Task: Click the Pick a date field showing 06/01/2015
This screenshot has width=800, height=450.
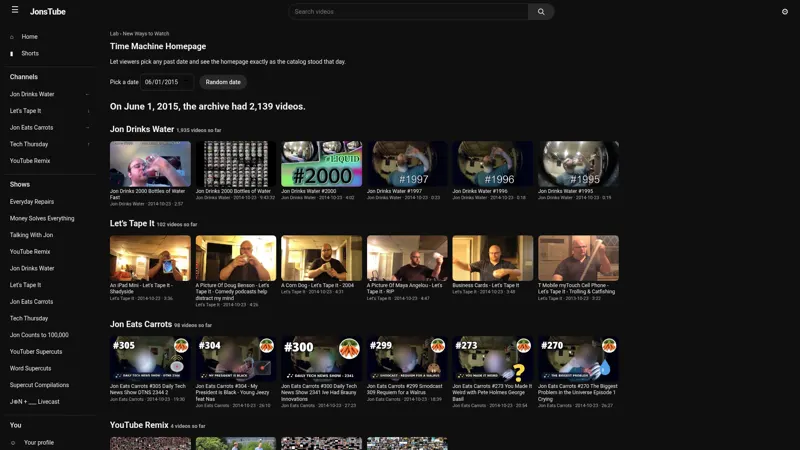Action: pos(167,82)
